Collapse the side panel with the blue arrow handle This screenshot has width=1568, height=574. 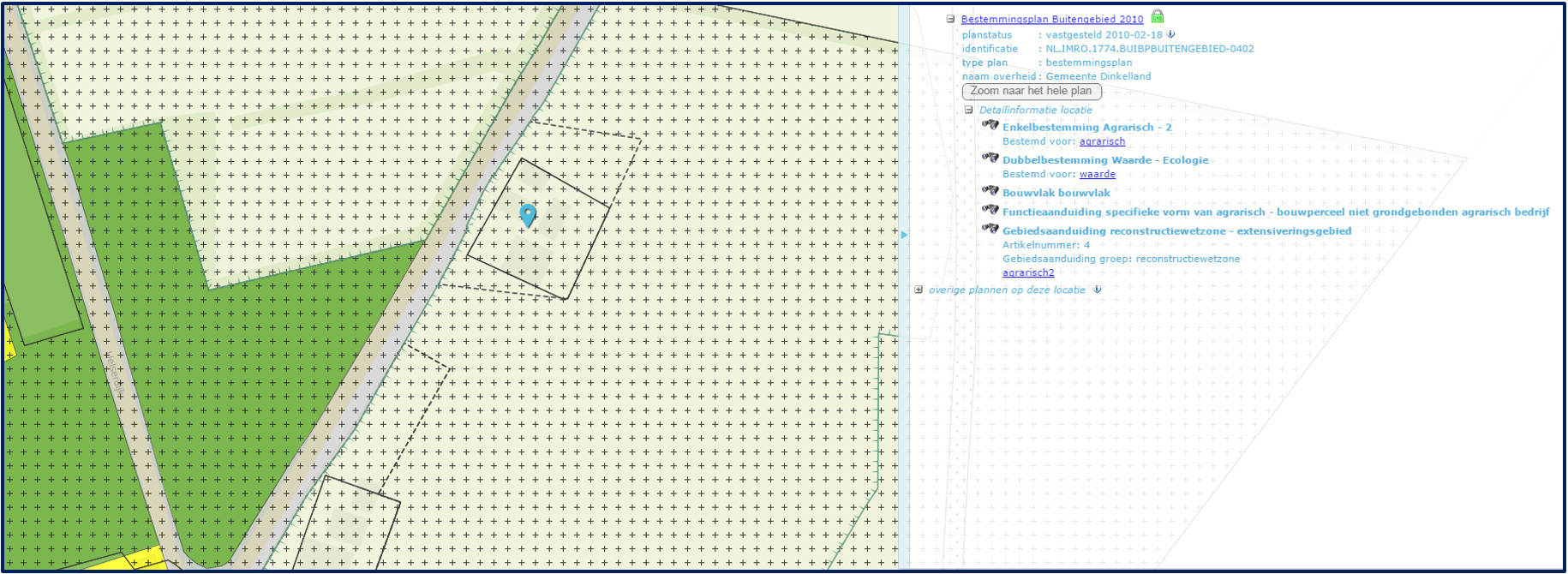click(x=904, y=235)
